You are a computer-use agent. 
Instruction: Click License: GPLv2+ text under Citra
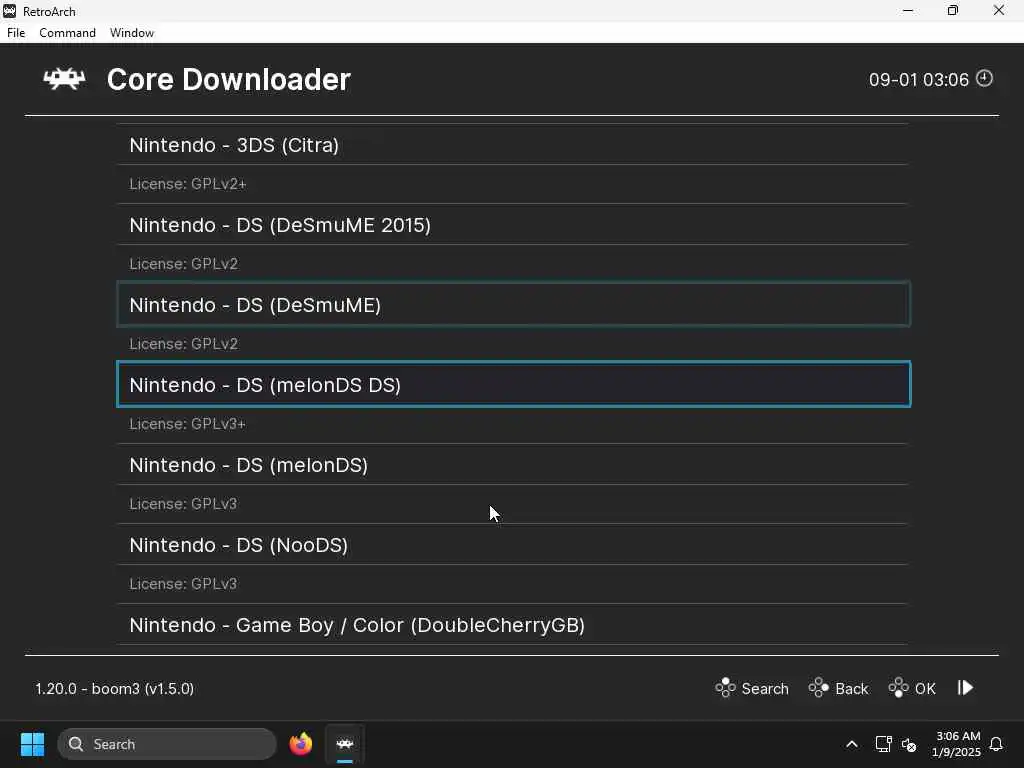[187, 184]
